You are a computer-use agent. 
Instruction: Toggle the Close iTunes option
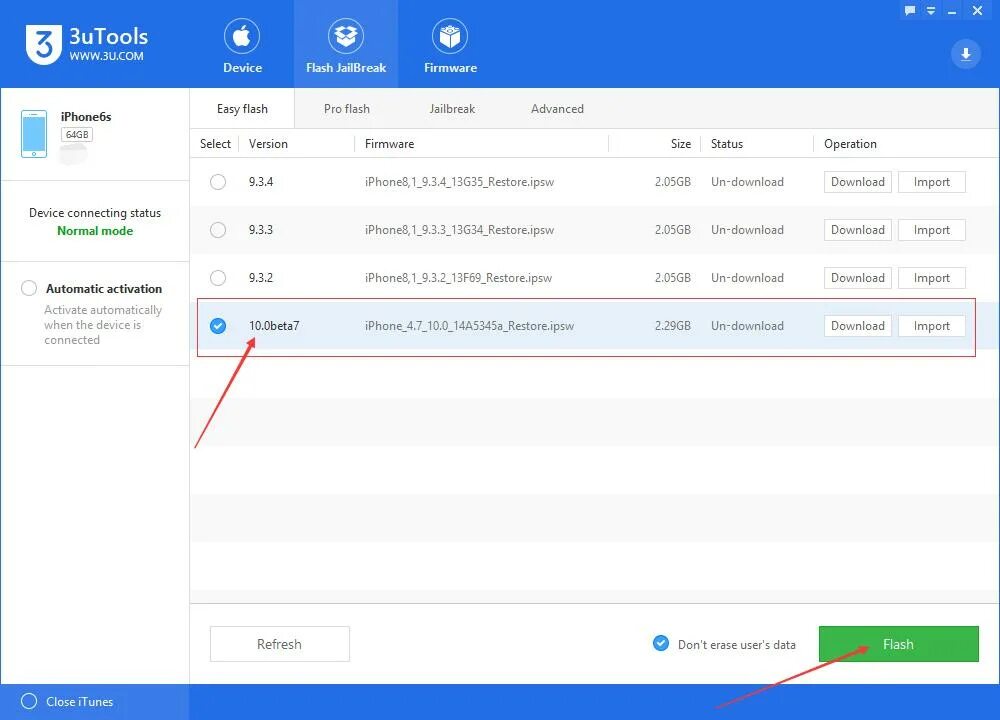coord(29,701)
